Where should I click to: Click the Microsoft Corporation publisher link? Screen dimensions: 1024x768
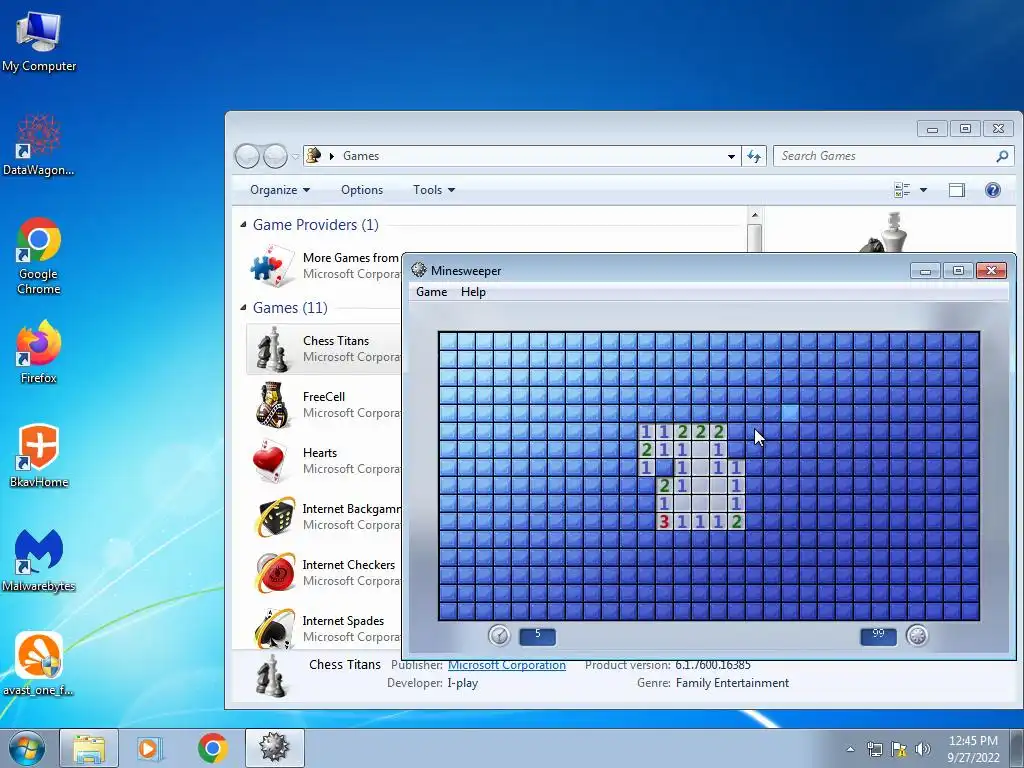(507, 665)
